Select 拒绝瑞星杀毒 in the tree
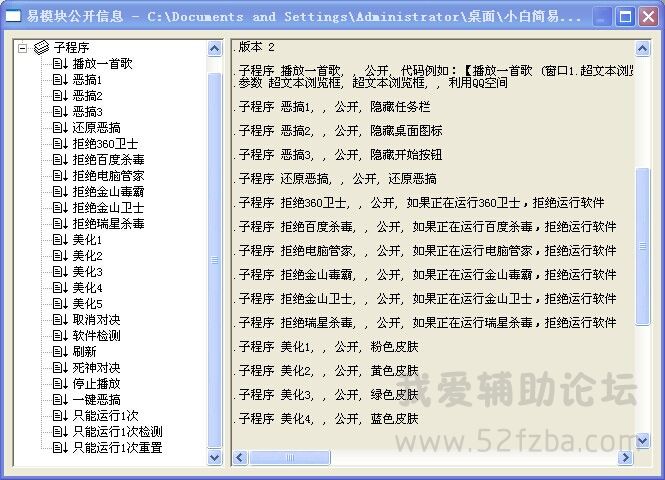The height and width of the screenshot is (480, 665). point(108,224)
